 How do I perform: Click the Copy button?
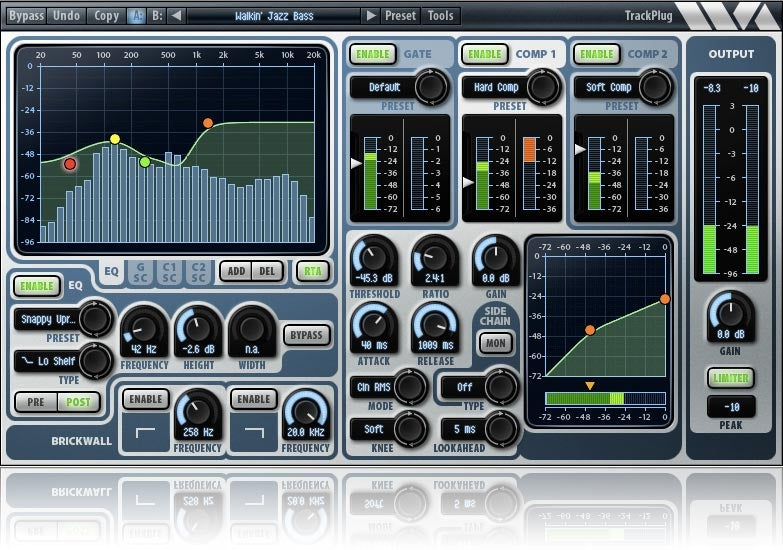[x=106, y=15]
